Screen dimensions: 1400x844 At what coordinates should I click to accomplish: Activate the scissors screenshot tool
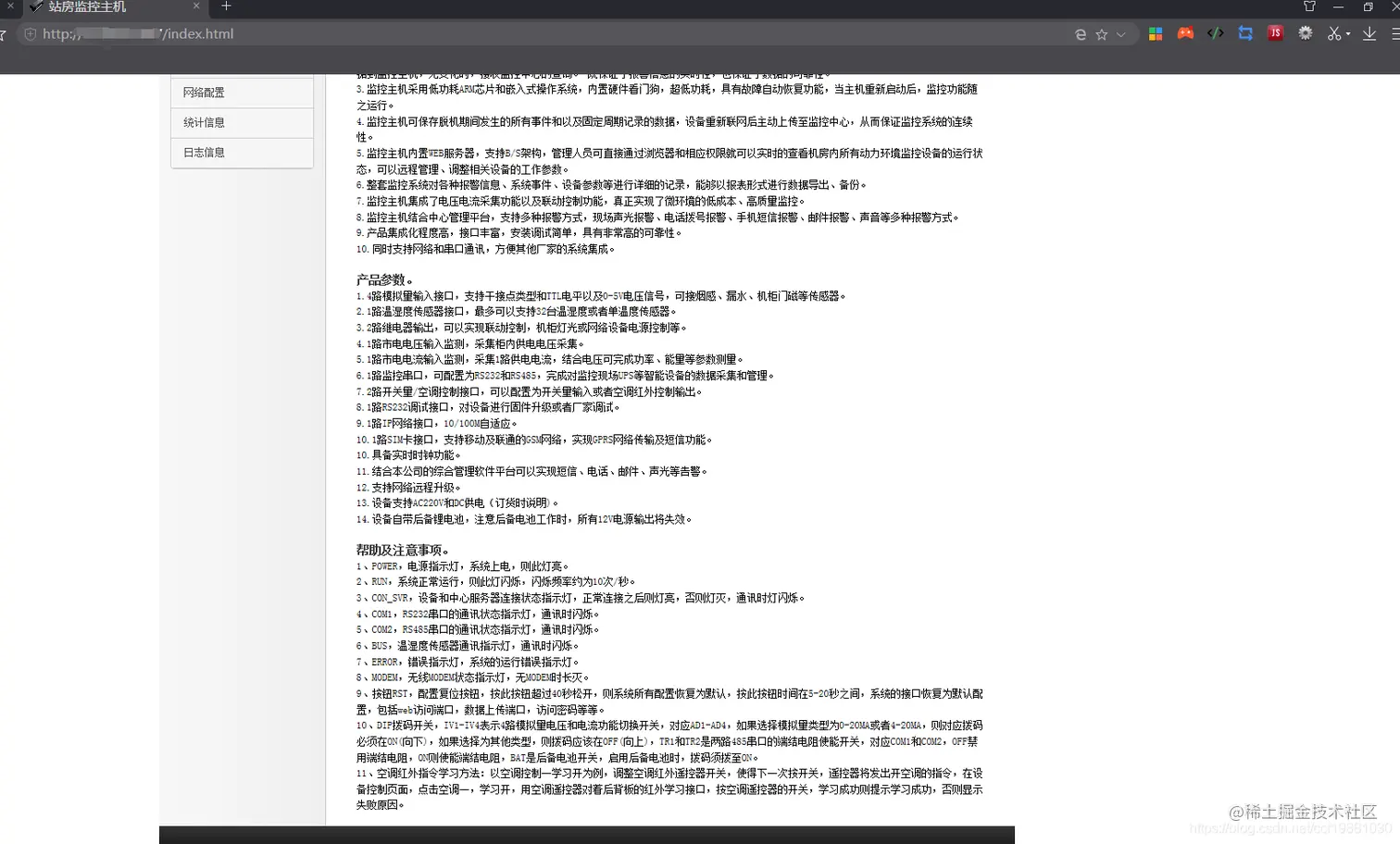pyautogui.click(x=1334, y=33)
